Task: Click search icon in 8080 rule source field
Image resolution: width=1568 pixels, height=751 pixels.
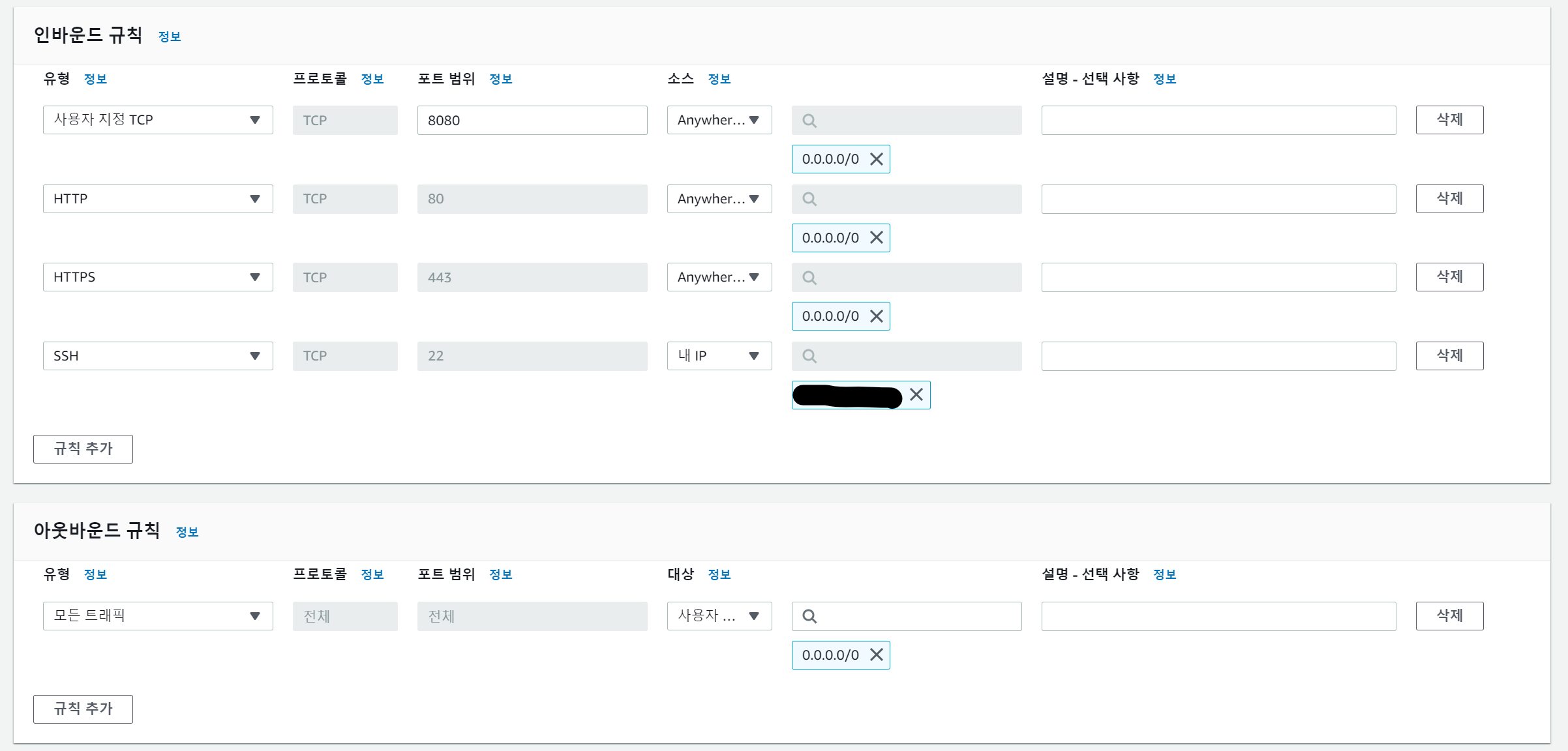Action: 809,121
